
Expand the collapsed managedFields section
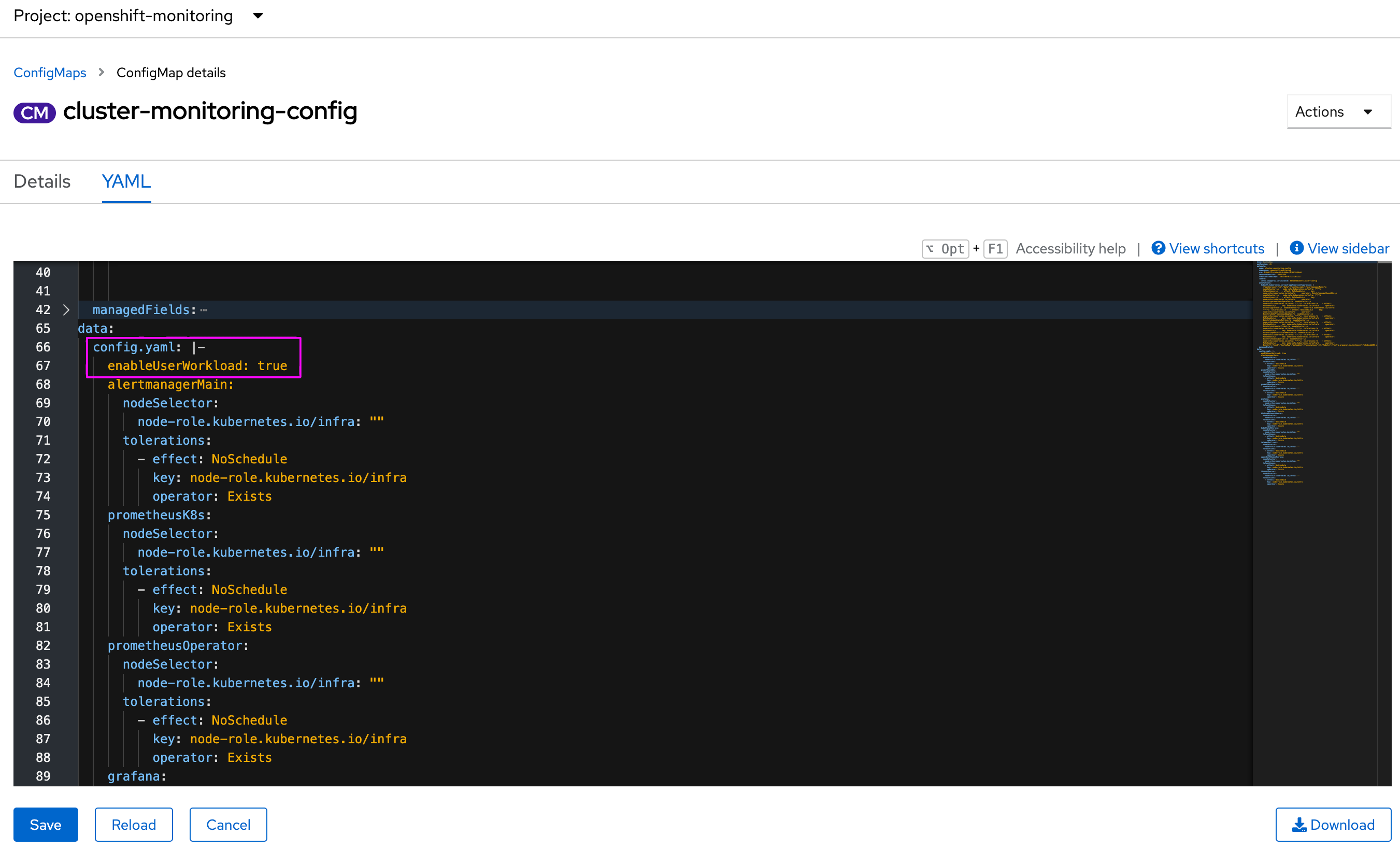66,310
